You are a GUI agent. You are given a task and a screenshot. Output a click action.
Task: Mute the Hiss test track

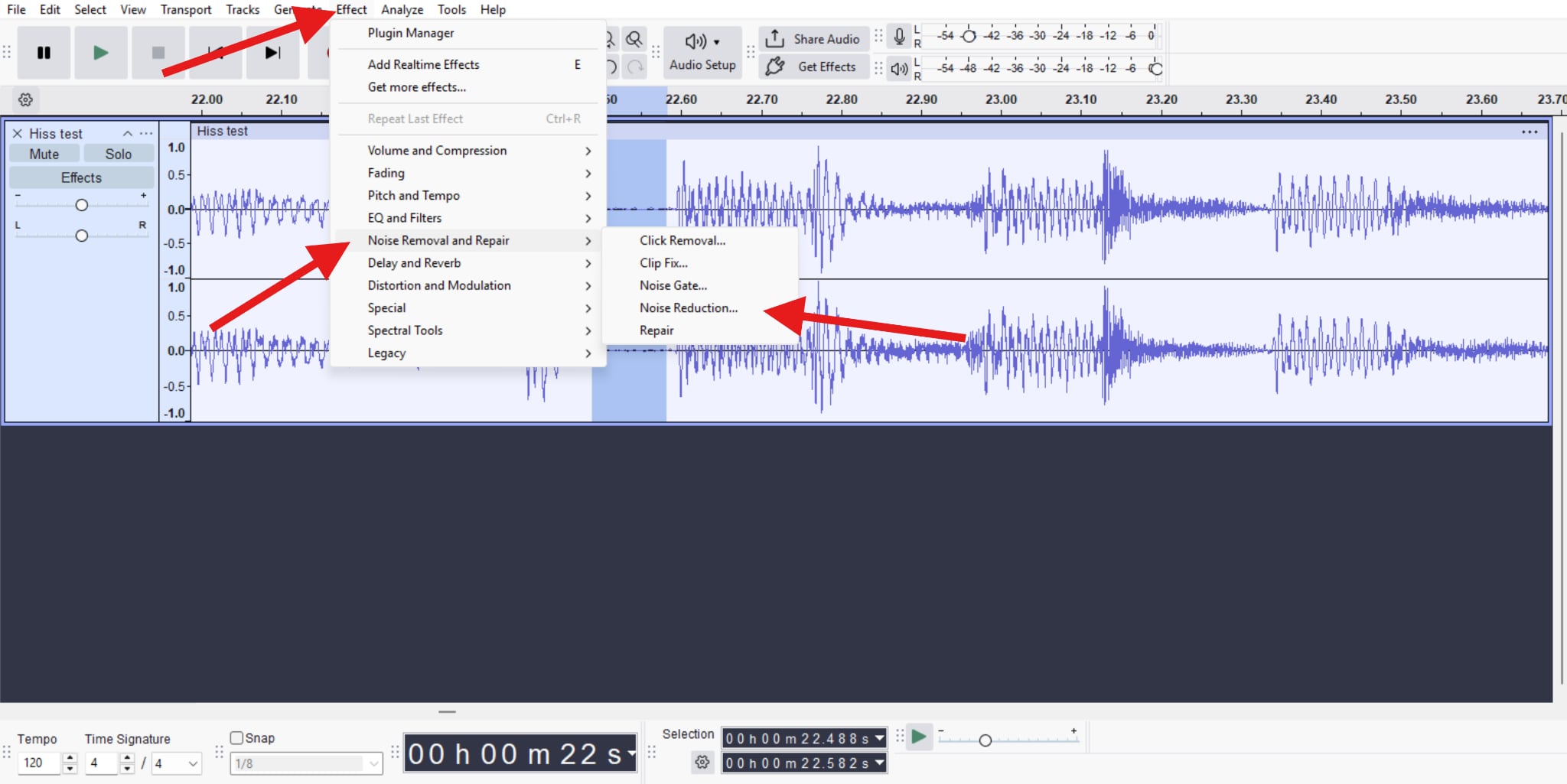(x=44, y=153)
